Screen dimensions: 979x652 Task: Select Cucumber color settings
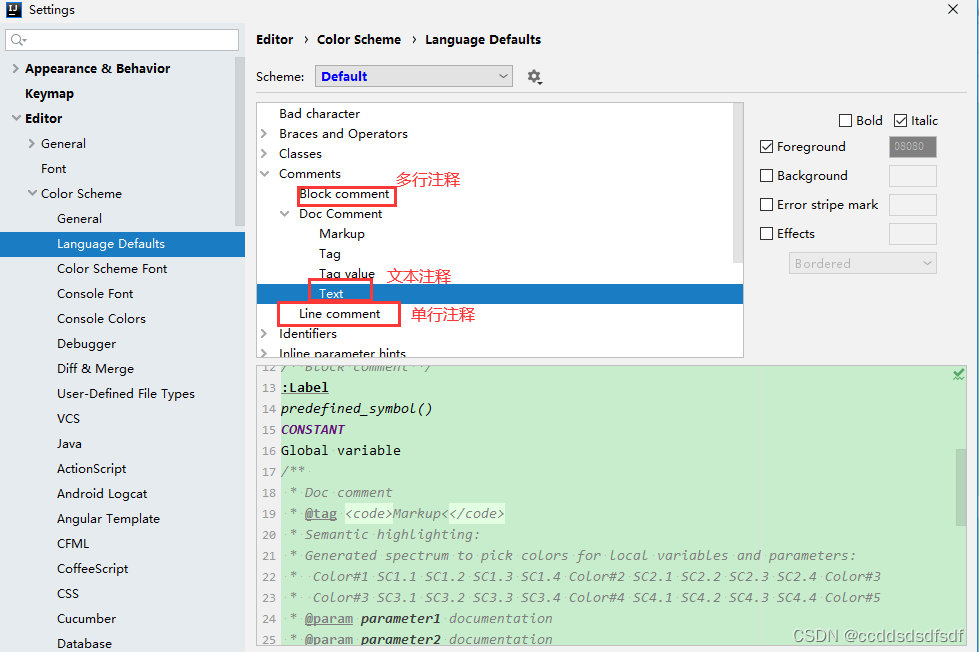(x=87, y=618)
